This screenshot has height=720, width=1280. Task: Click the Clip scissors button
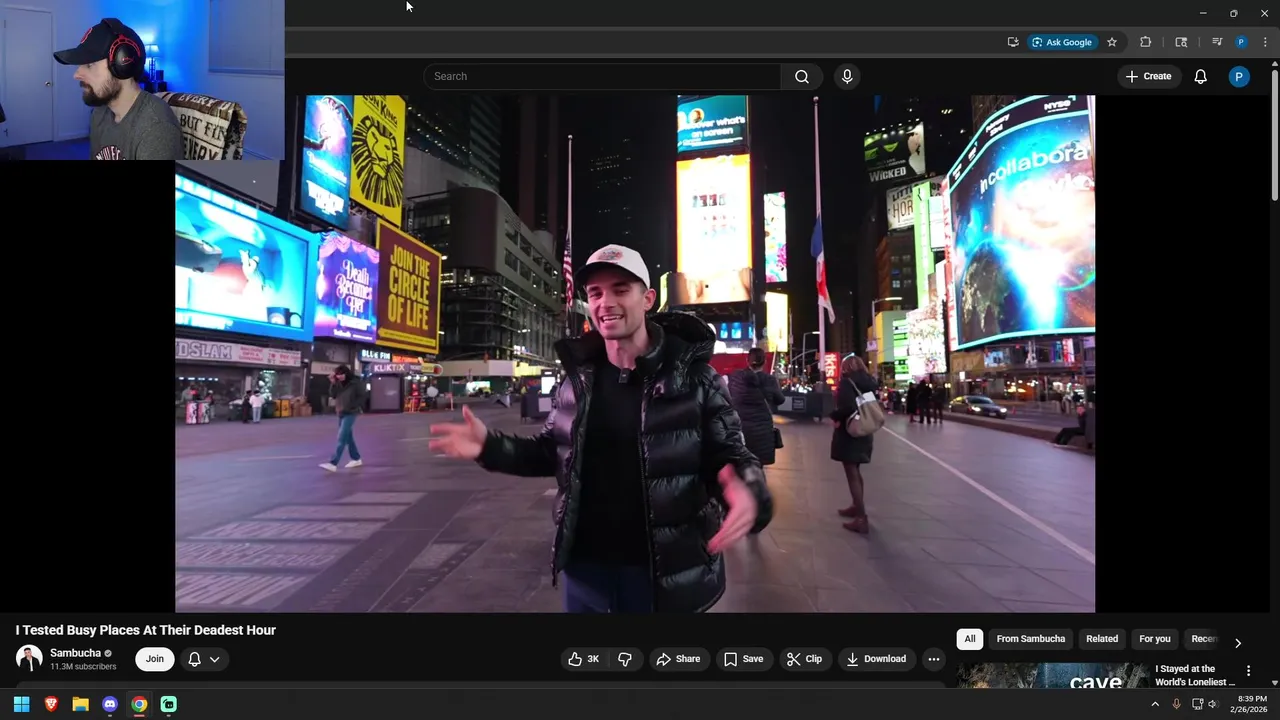(x=804, y=659)
